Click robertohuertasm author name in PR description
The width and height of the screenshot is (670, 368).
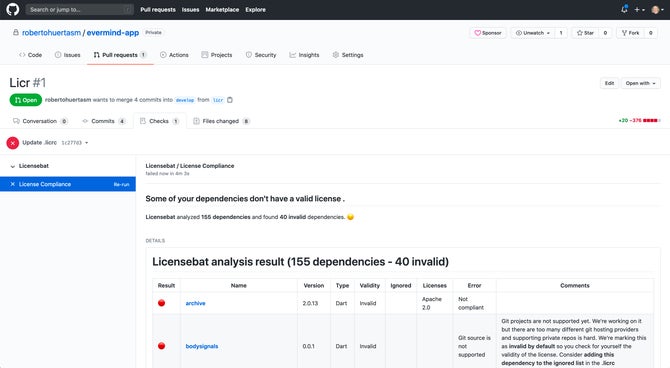point(68,100)
